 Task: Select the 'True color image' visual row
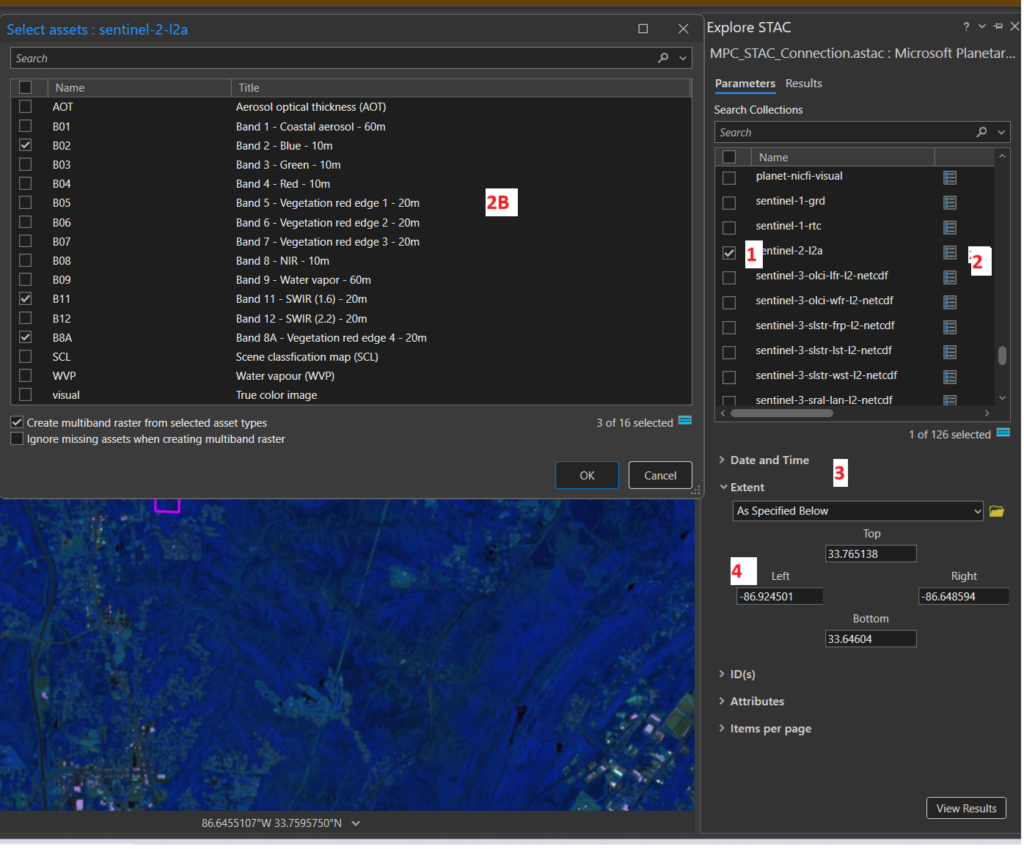(x=351, y=395)
